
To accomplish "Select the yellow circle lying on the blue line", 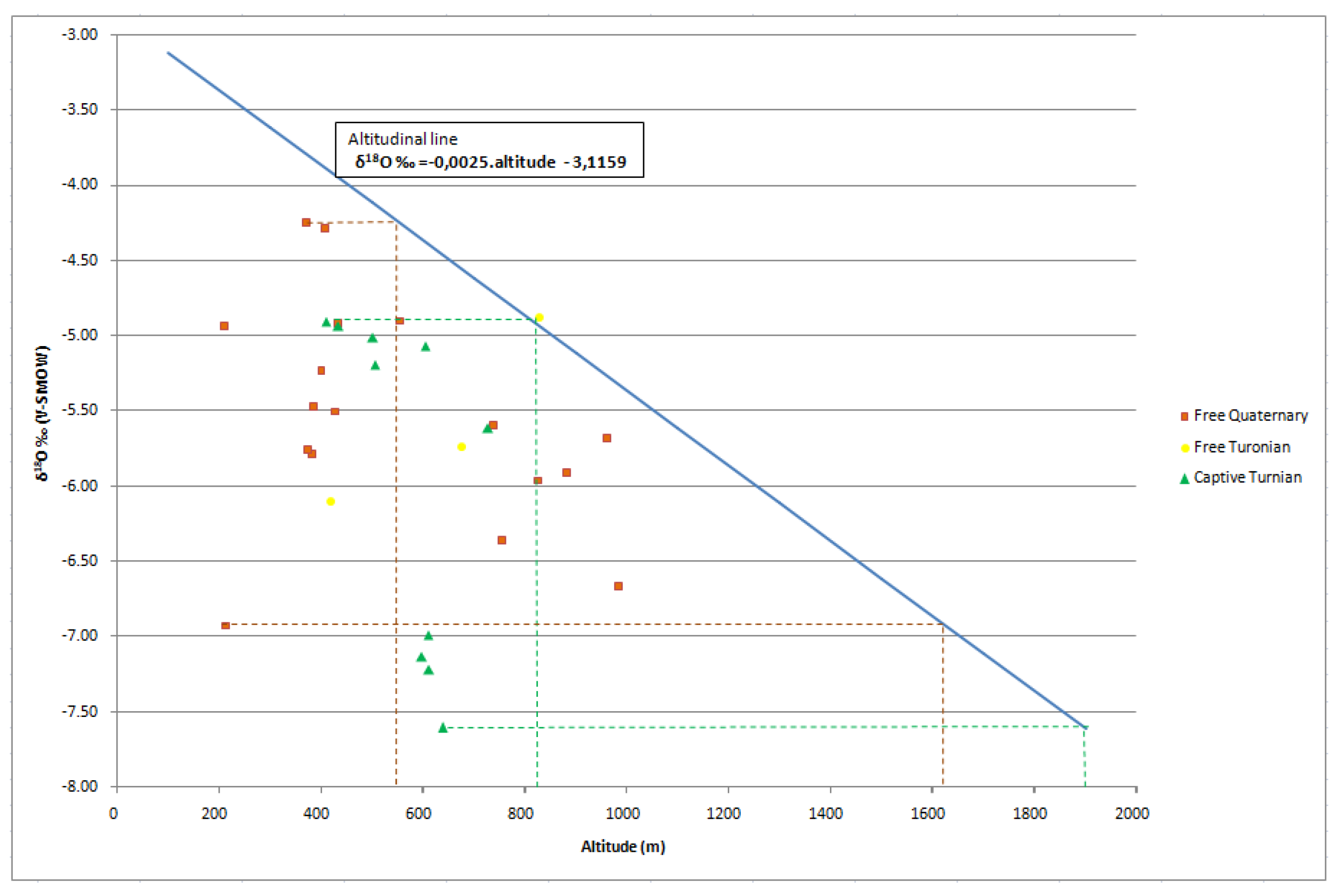I will pyautogui.click(x=539, y=317).
